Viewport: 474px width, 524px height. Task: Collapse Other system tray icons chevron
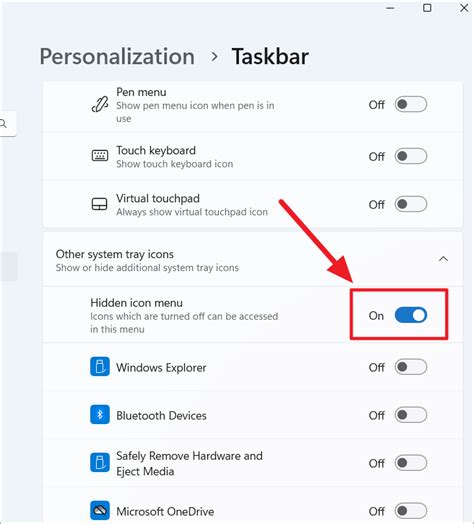click(x=443, y=259)
